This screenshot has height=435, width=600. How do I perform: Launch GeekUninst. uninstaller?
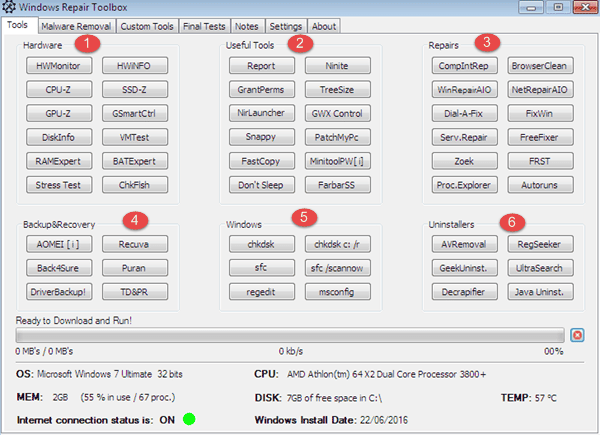click(x=461, y=268)
